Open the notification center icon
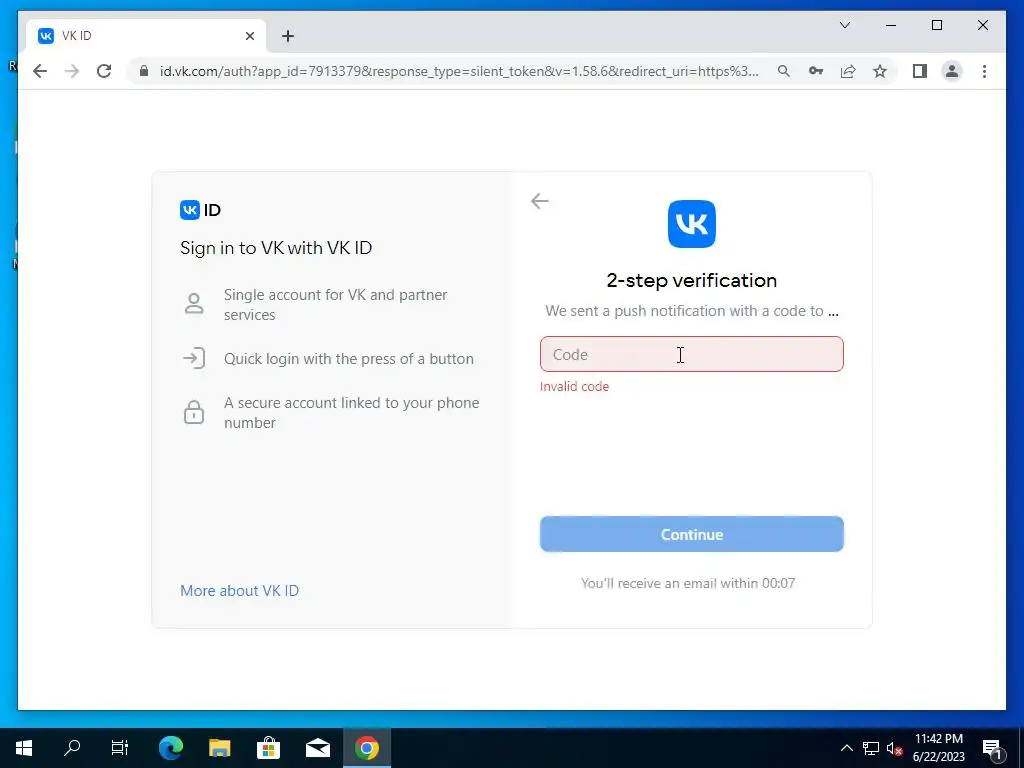 [x=992, y=748]
